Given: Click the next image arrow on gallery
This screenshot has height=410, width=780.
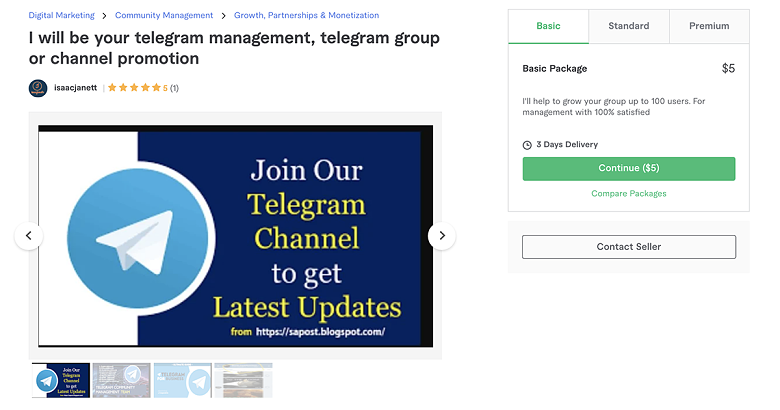Looking at the screenshot, I should pos(442,236).
